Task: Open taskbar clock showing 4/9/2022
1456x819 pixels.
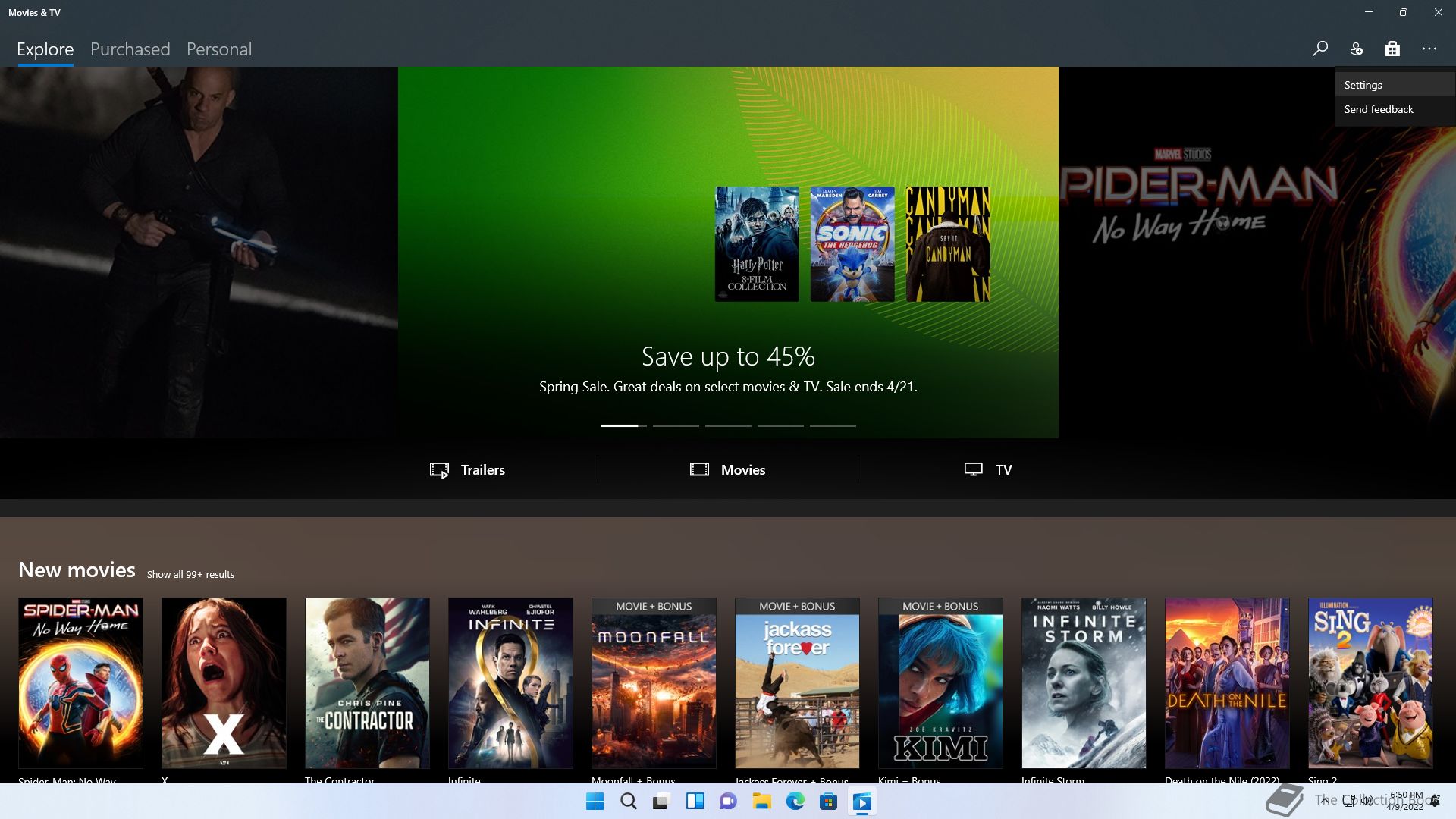Action: [1405, 801]
